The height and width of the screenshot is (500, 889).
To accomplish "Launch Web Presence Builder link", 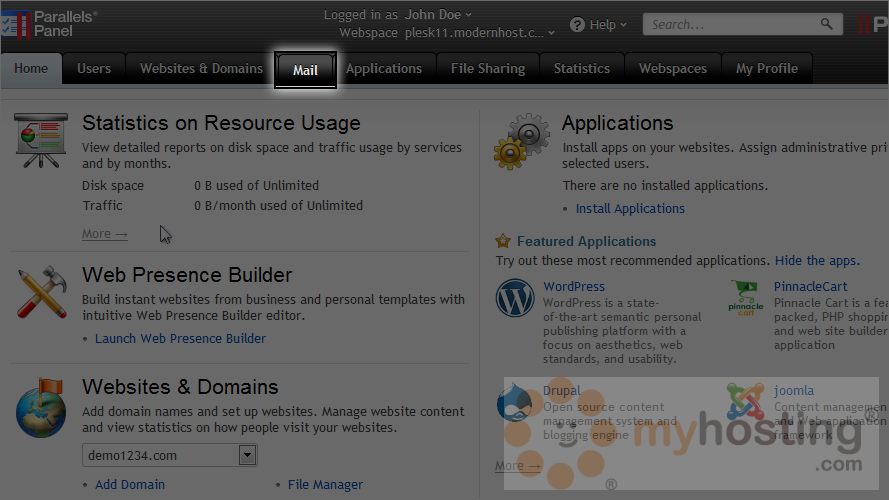I will 180,338.
